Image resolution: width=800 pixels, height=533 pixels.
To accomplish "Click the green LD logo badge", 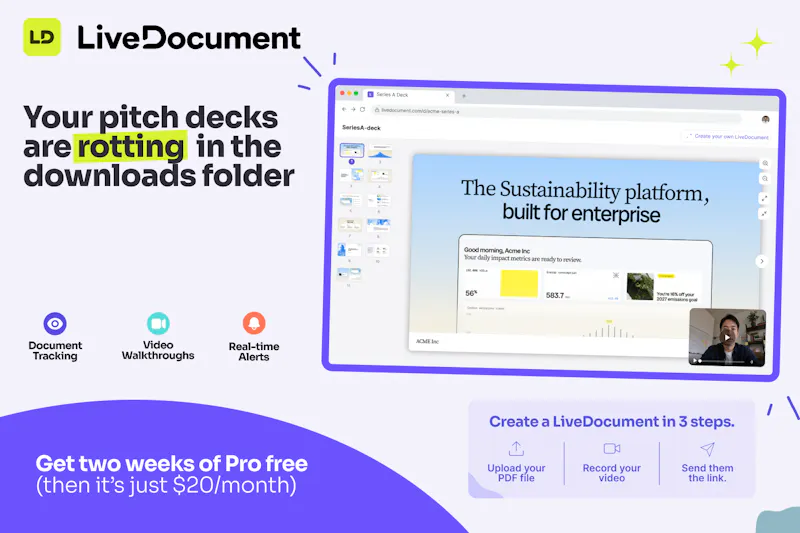I will tap(42, 37).
